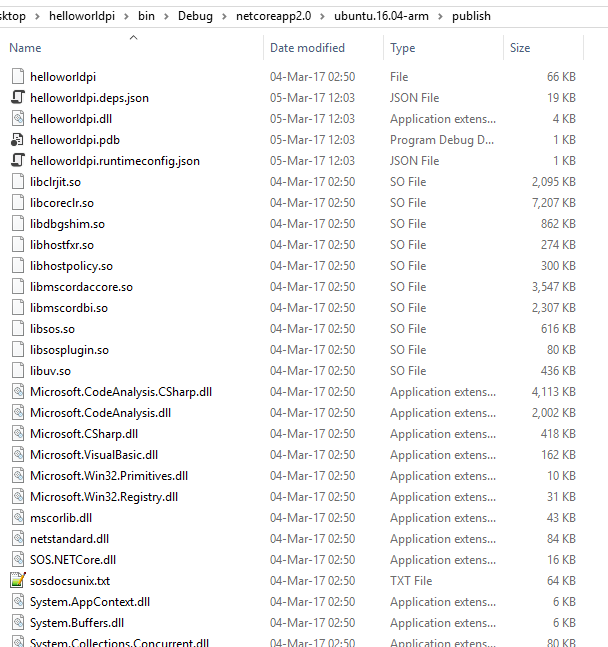Click the netstandard.dll file icon

tap(18, 539)
